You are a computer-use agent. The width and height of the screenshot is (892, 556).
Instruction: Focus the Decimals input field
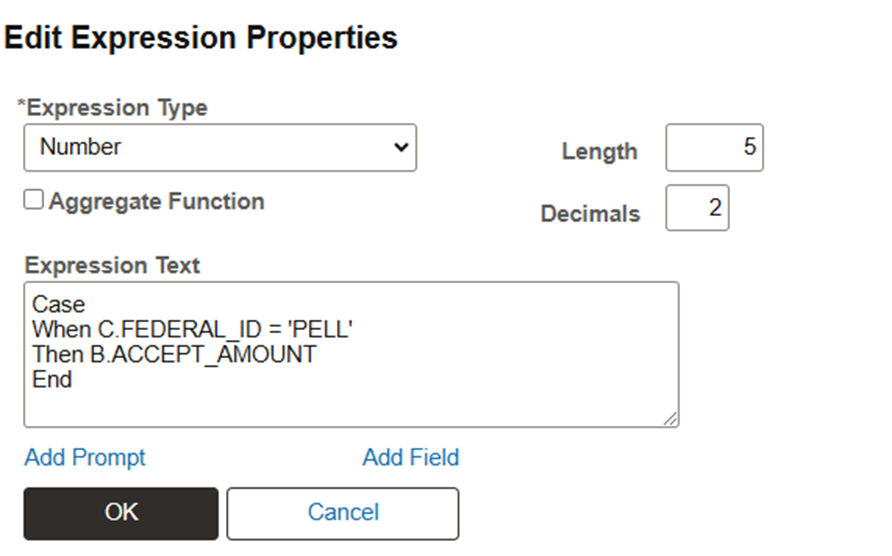pyautogui.click(x=697, y=208)
